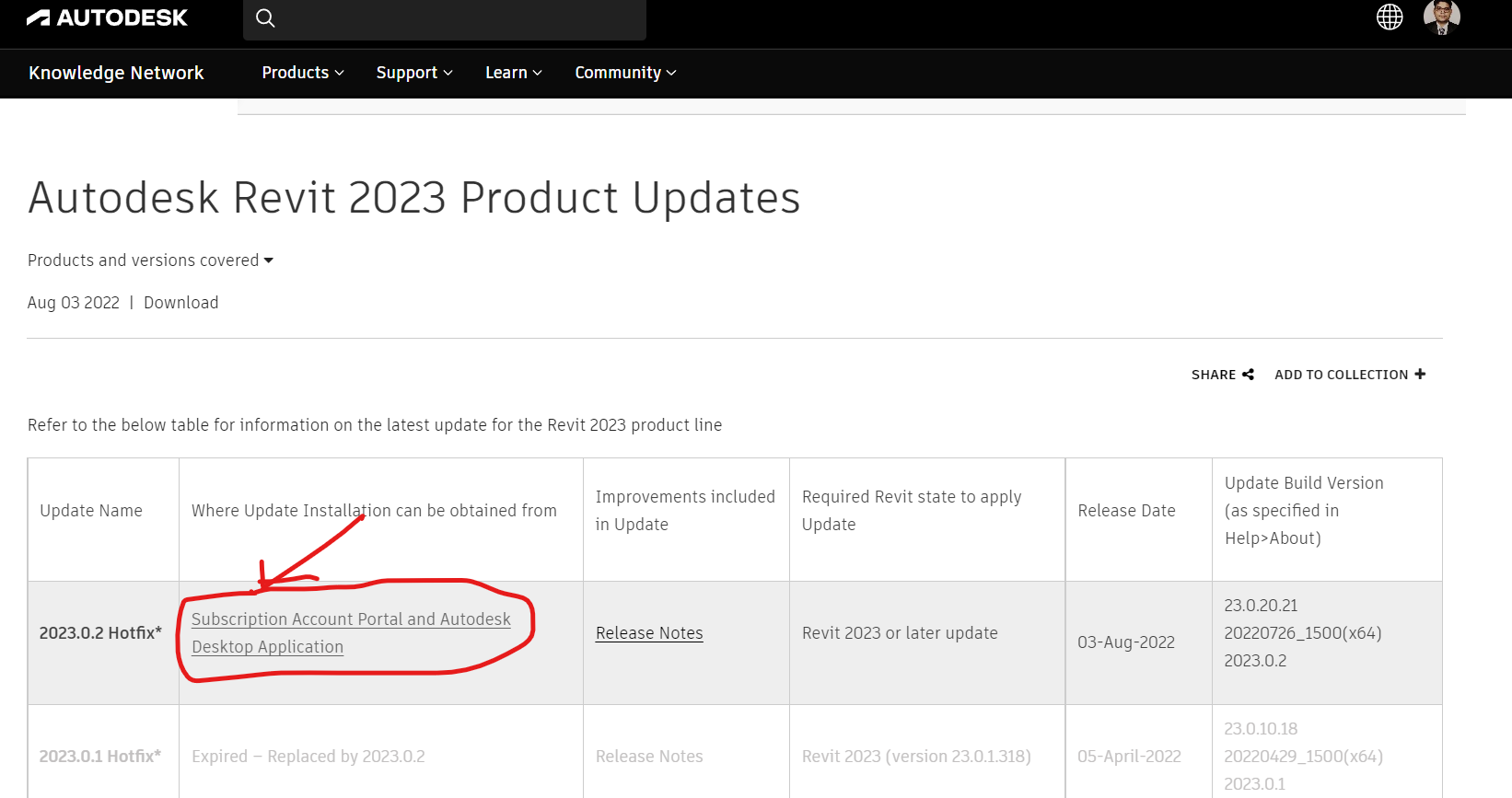Select text Expired – Replaced by 2023.0.2
1512x798 pixels.
(308, 757)
